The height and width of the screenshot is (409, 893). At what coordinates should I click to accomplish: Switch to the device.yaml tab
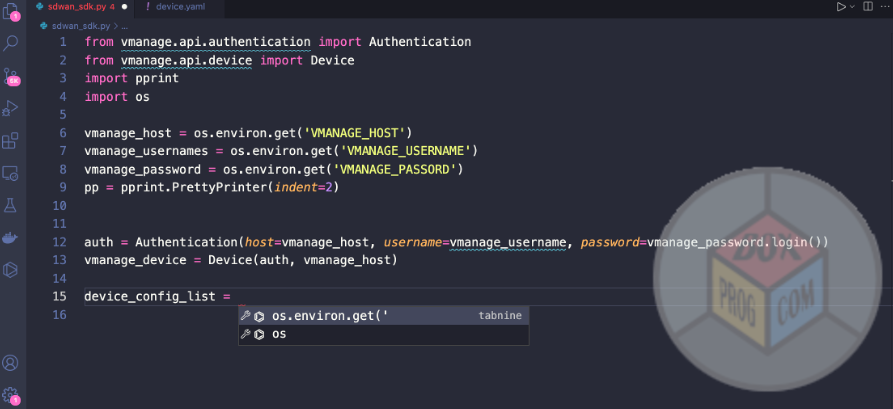coord(180,7)
